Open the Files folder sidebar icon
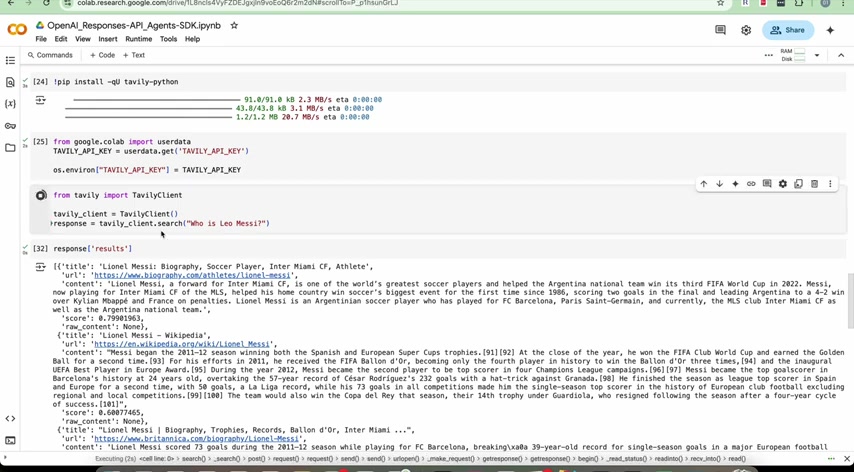 pos(10,148)
